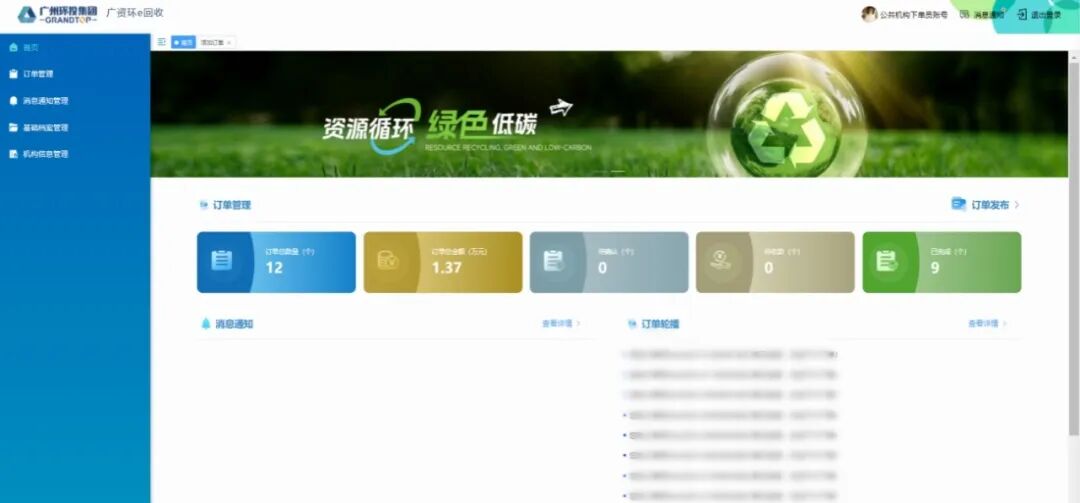Click the bell icon beside 消息通知管理
This screenshot has width=1080, height=503.
(x=13, y=101)
